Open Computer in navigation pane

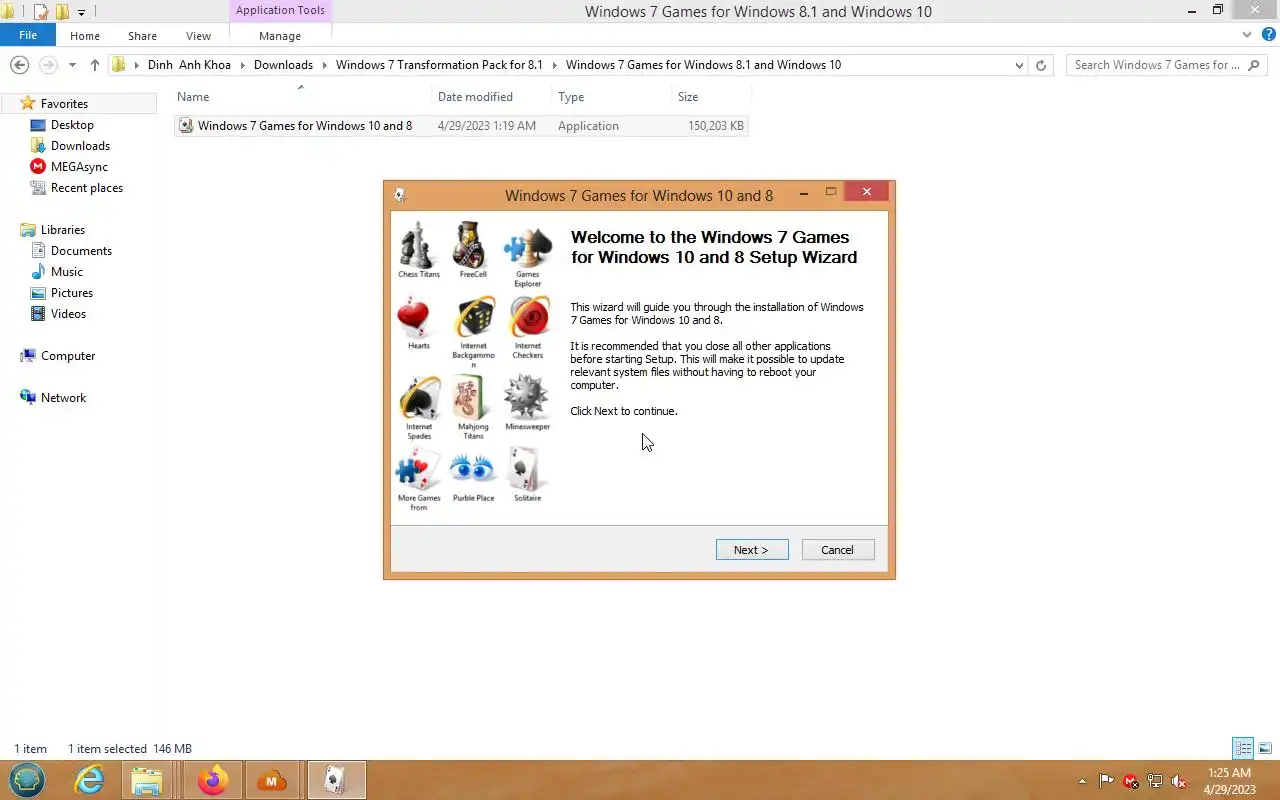(67, 356)
